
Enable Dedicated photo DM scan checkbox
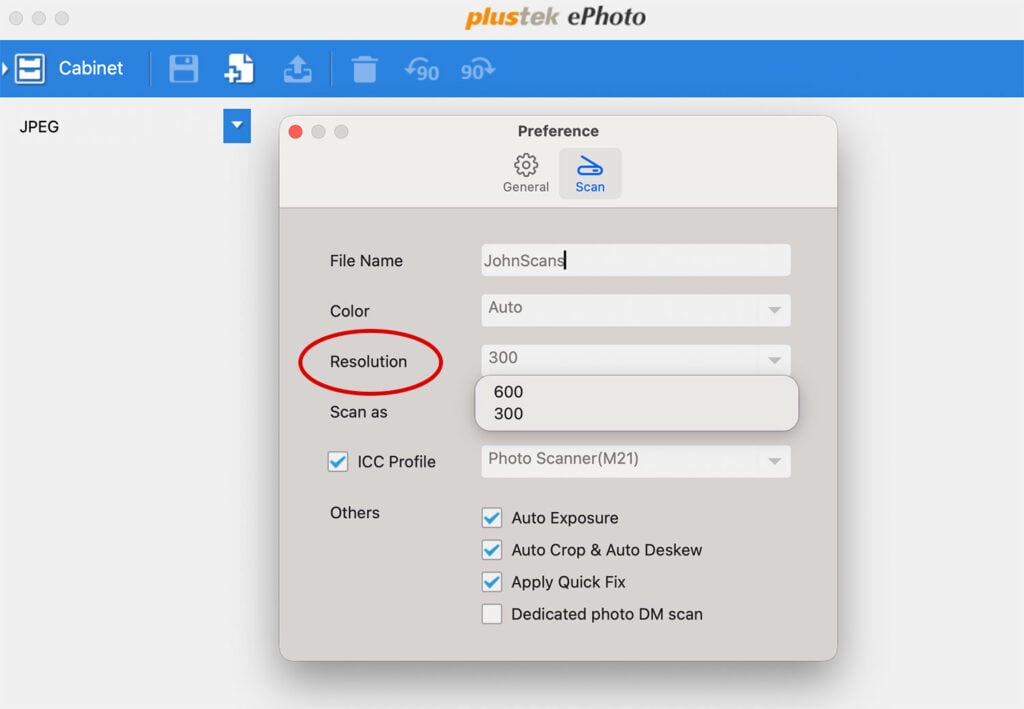point(492,614)
